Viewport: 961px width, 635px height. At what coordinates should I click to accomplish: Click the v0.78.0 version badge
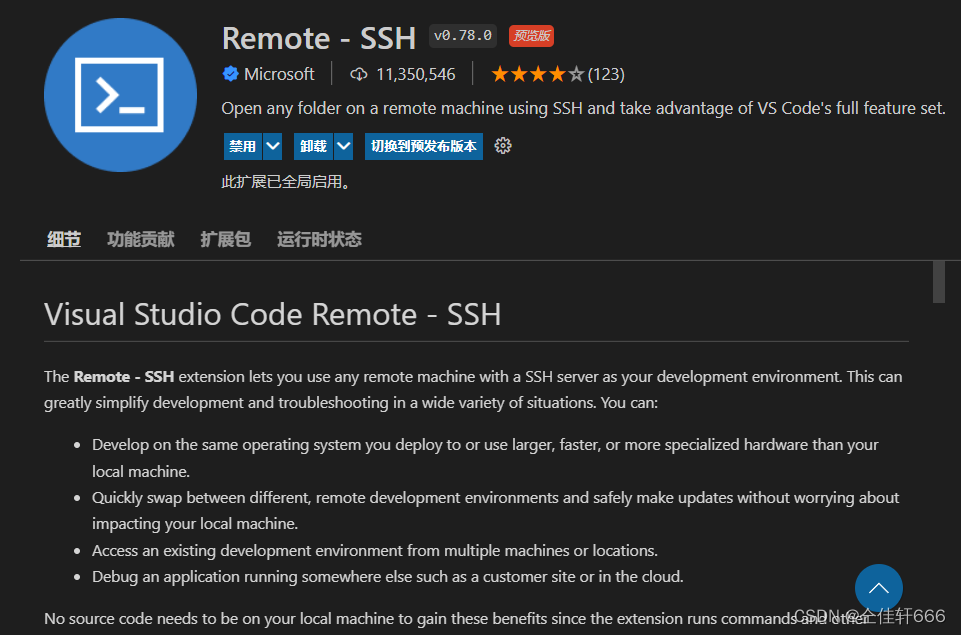point(463,36)
